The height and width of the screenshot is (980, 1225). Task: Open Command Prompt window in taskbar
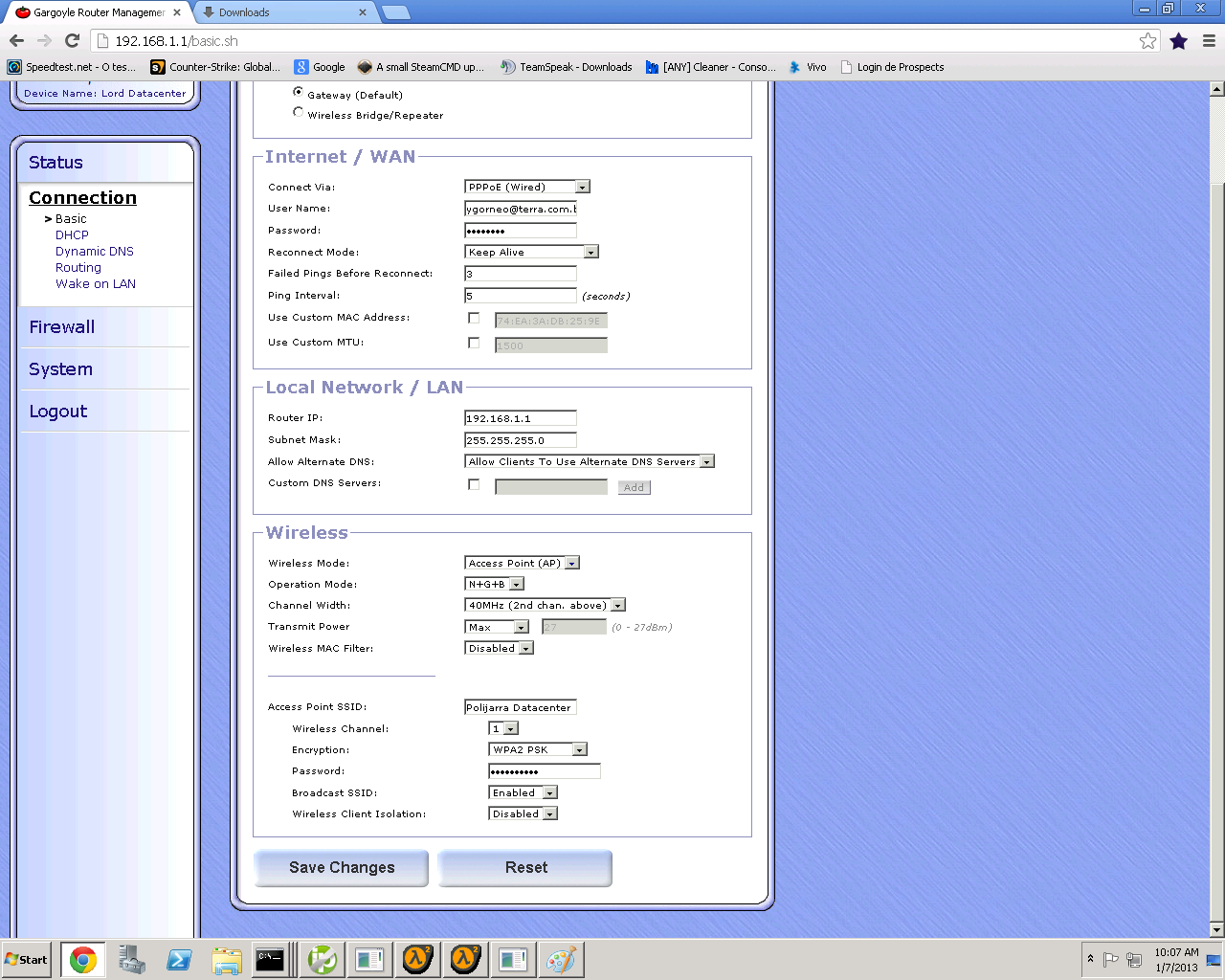point(270,960)
